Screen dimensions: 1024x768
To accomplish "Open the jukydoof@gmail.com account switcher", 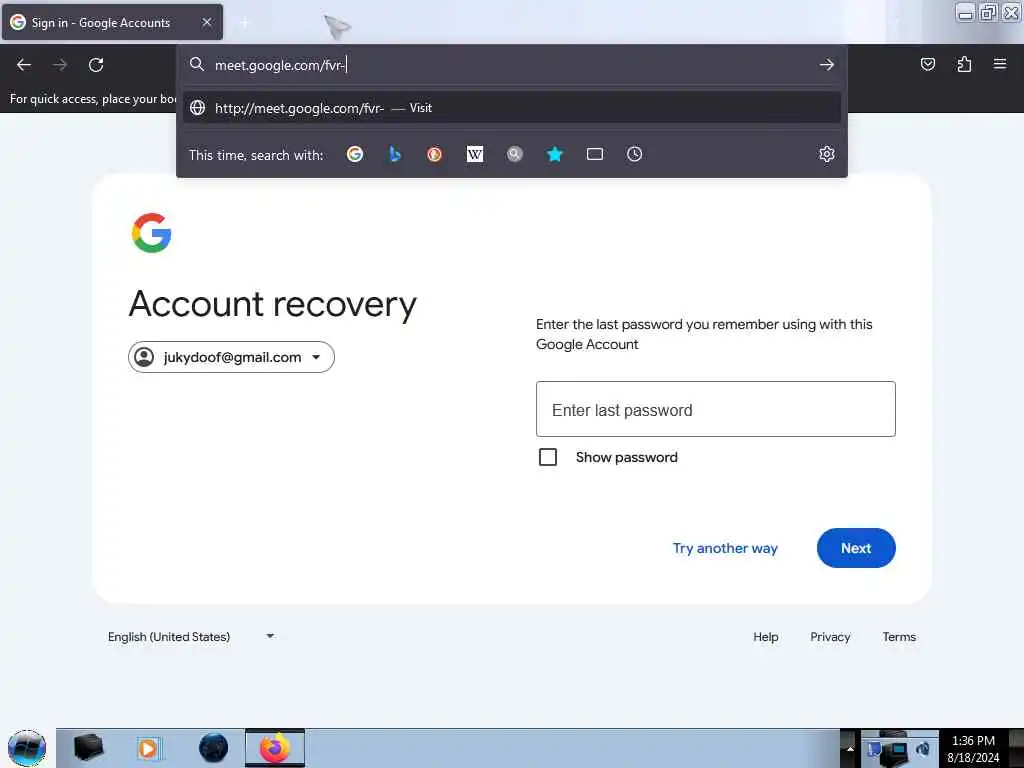I will (x=231, y=357).
